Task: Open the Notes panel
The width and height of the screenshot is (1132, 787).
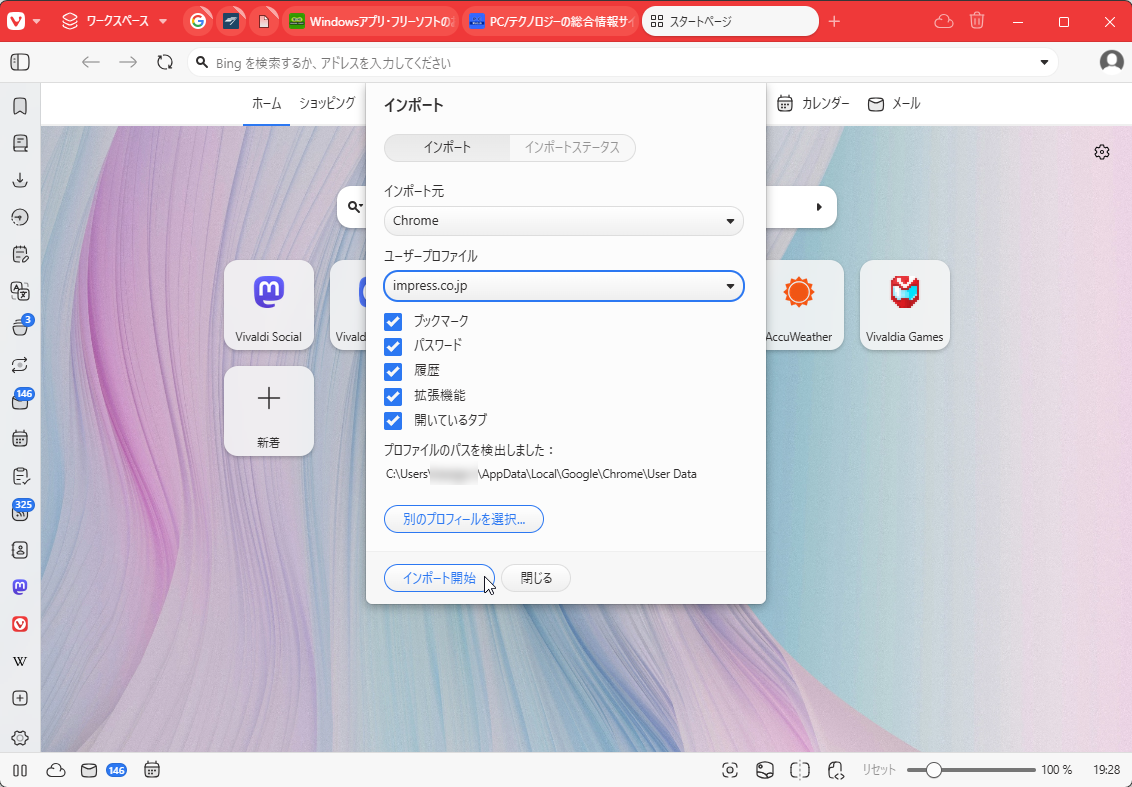Action: [x=20, y=253]
